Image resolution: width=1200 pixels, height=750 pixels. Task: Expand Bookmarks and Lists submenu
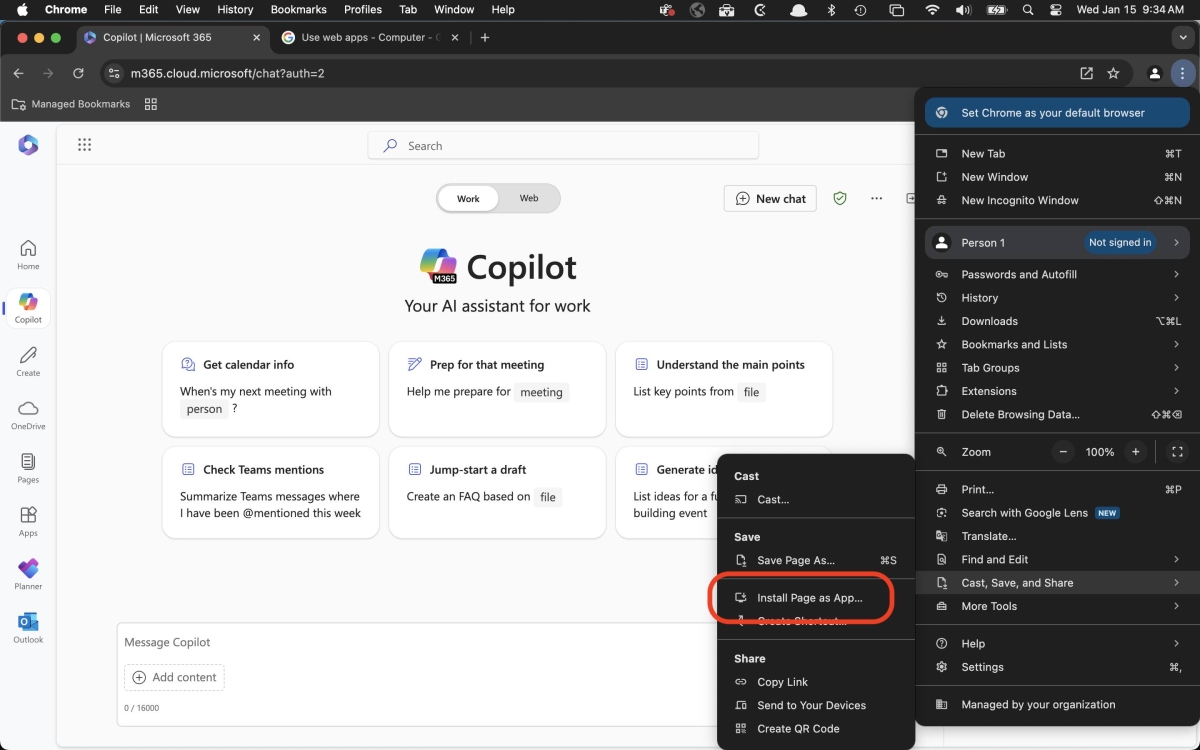(1057, 344)
